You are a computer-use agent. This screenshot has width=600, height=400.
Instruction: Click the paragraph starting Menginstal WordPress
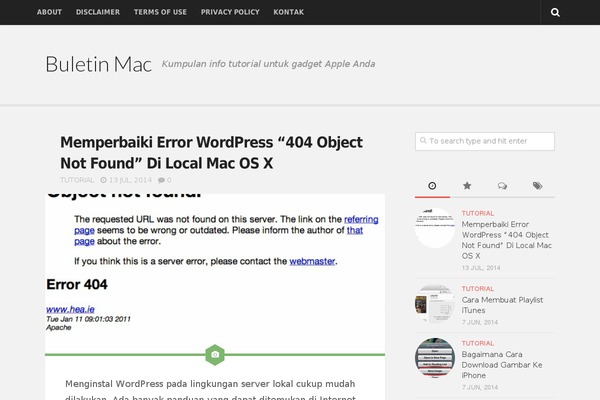tap(210, 390)
